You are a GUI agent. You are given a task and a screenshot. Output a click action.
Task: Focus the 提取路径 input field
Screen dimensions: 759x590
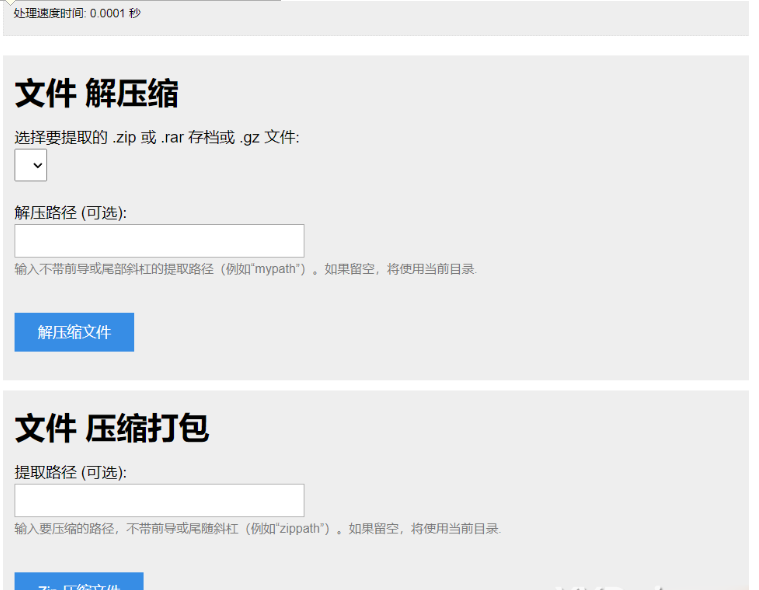click(159, 501)
